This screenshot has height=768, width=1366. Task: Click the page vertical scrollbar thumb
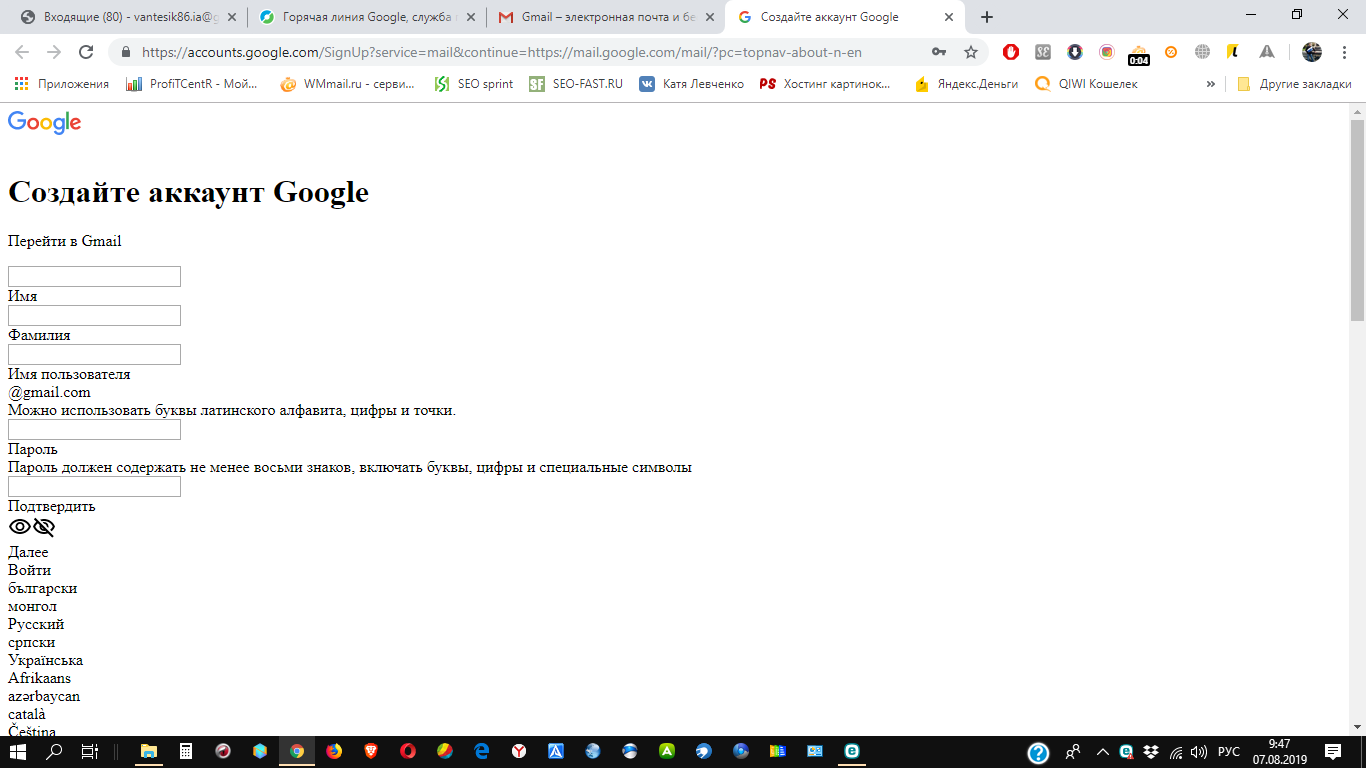click(x=1357, y=219)
